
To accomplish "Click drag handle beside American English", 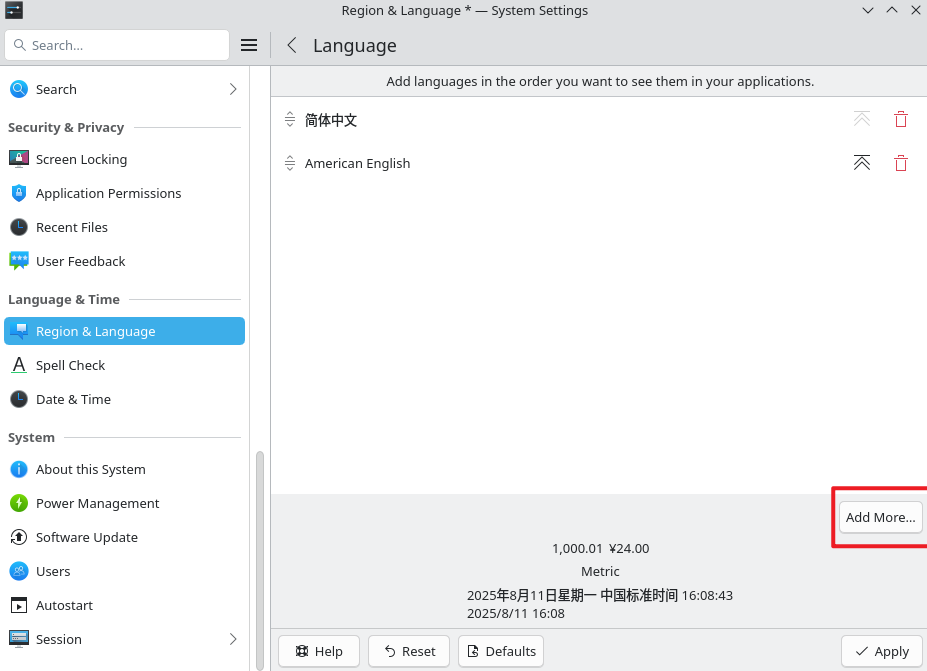I will pos(290,163).
